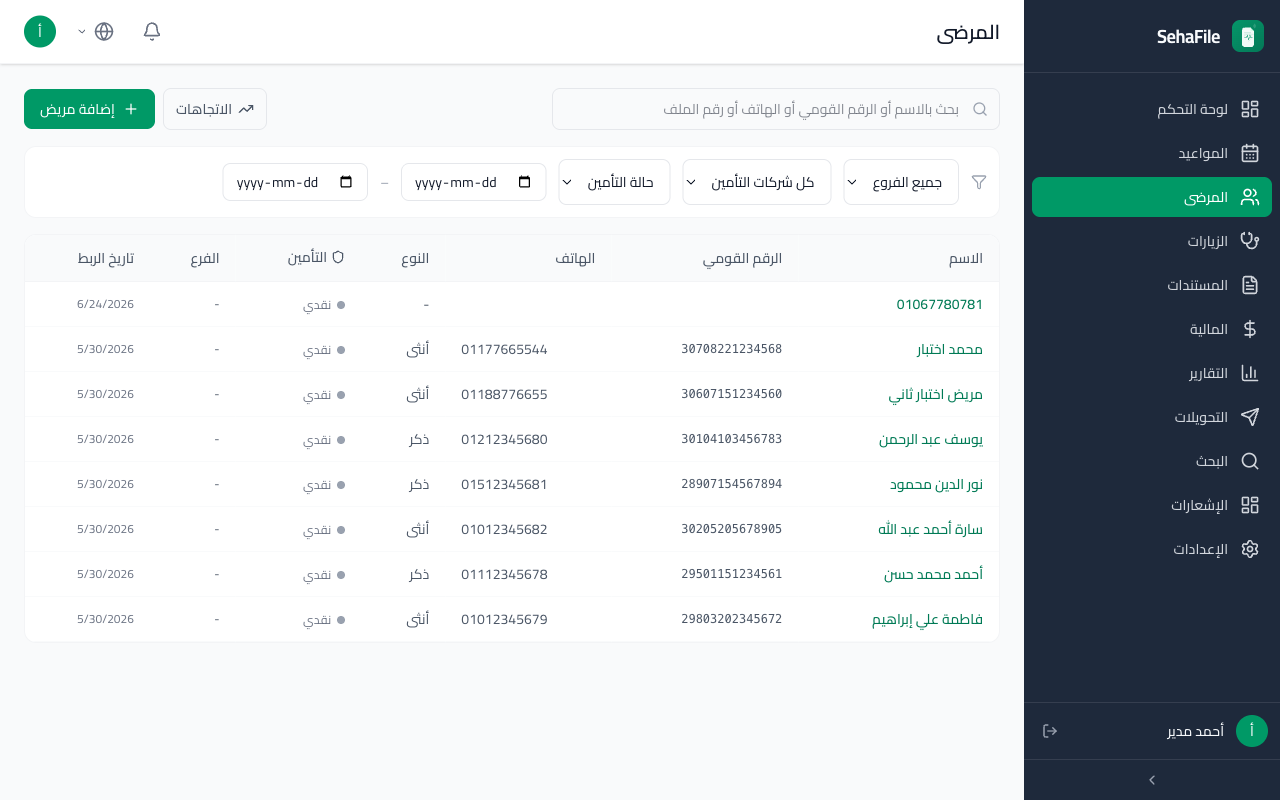The height and width of the screenshot is (800, 1280).
Task: Click the SehaFile logo icon
Action: point(1248,36)
